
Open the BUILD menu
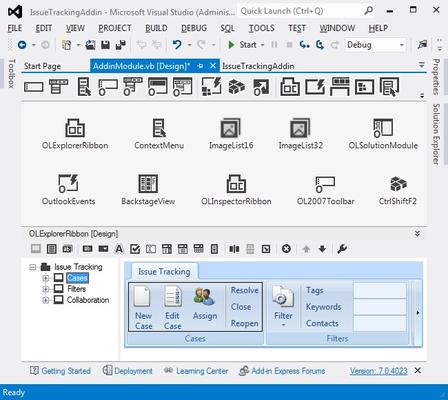(x=156, y=28)
